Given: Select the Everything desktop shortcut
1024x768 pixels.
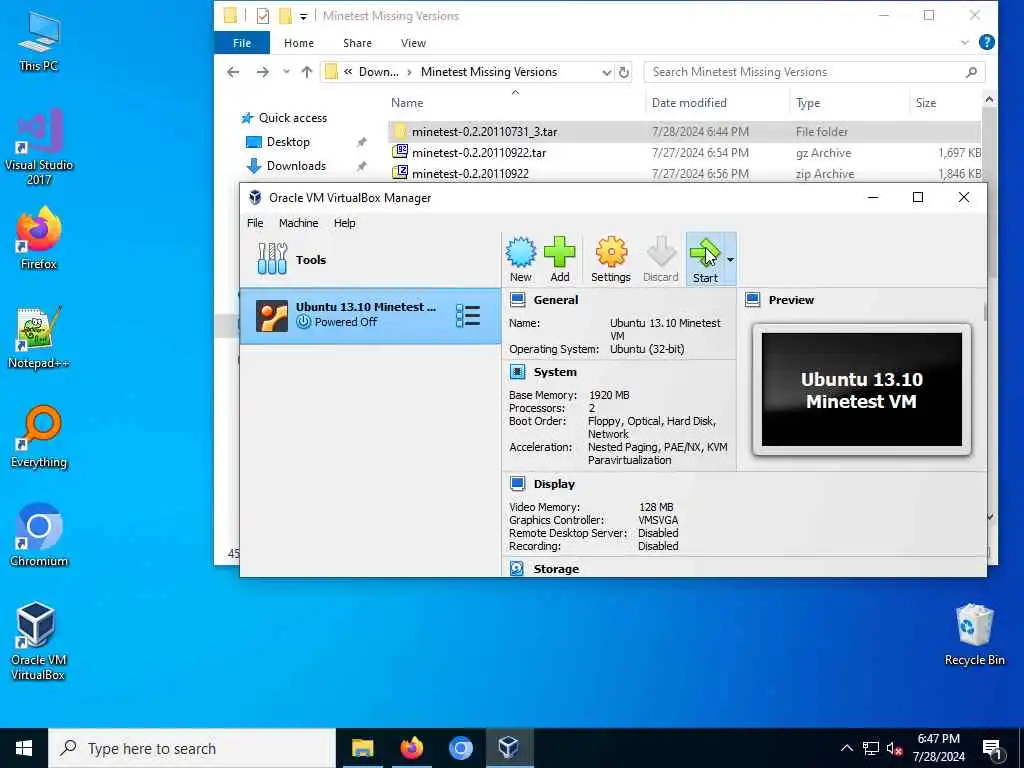Looking at the screenshot, I should coord(39,437).
